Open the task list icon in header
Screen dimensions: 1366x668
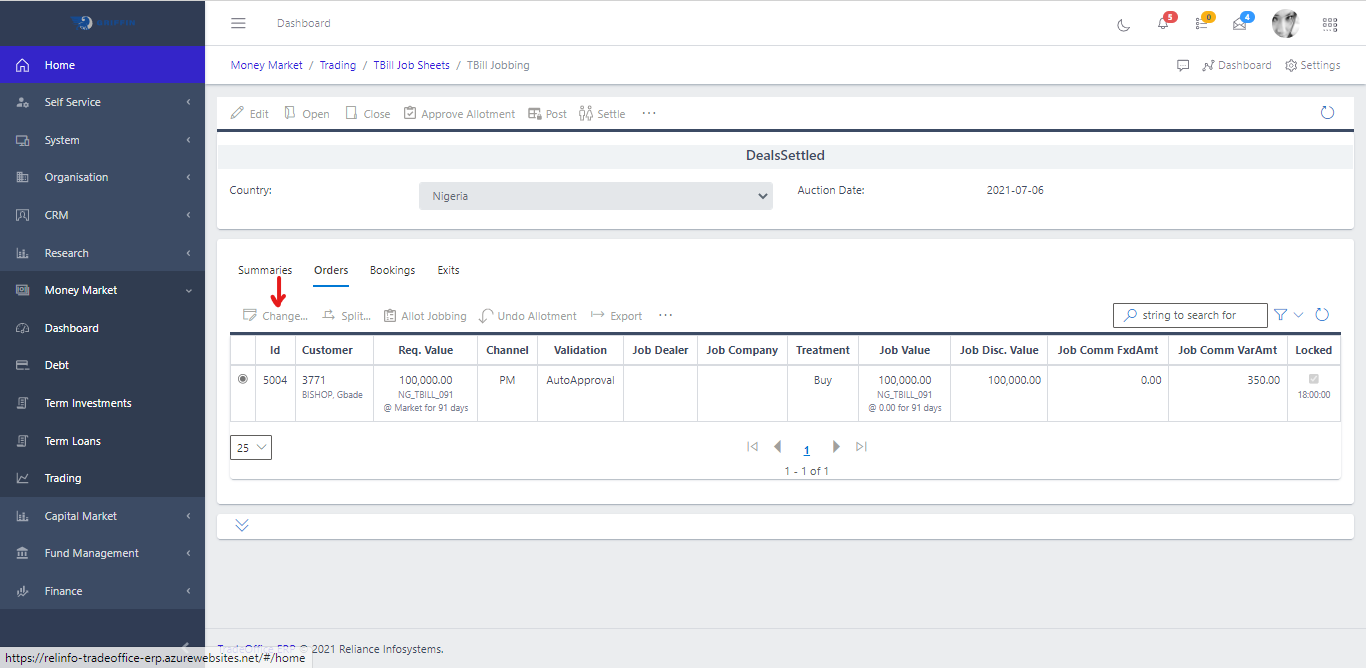1201,24
